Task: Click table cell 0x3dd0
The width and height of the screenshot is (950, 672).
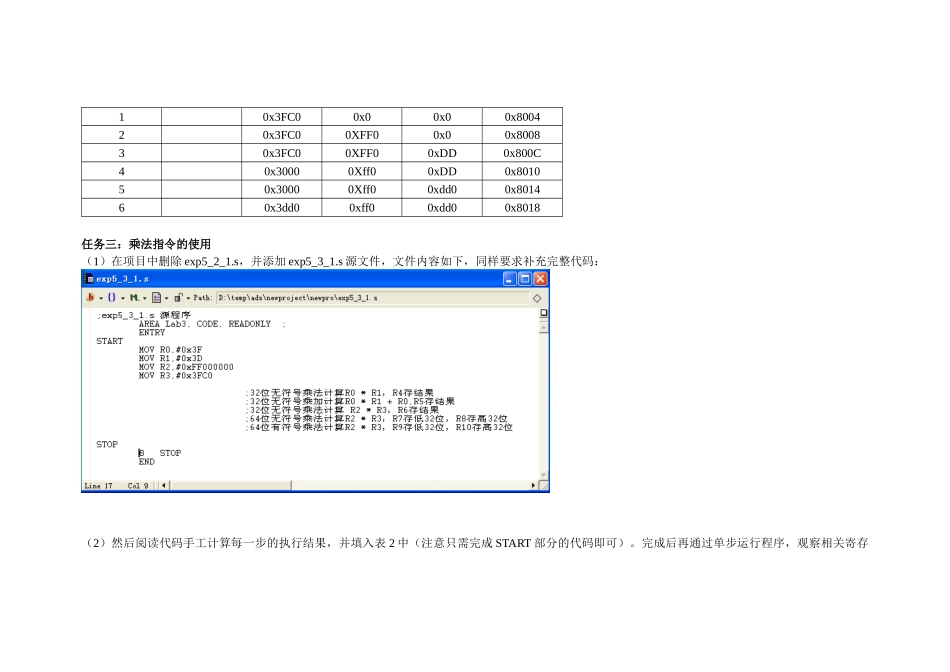Action: tap(282, 208)
